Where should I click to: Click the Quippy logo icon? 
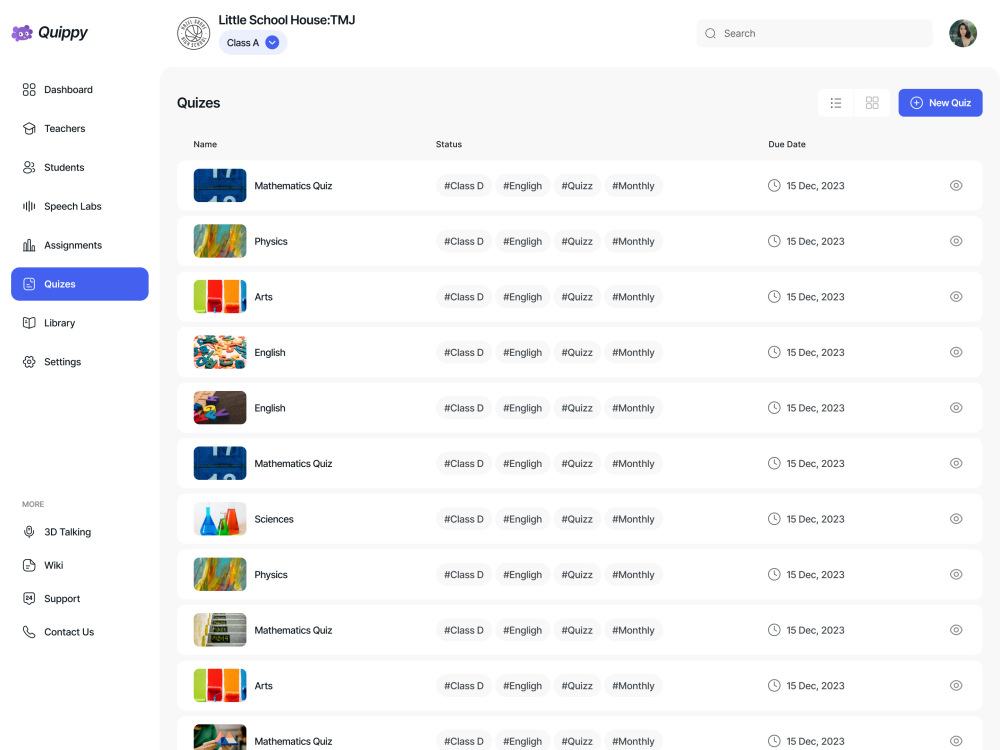[22, 33]
